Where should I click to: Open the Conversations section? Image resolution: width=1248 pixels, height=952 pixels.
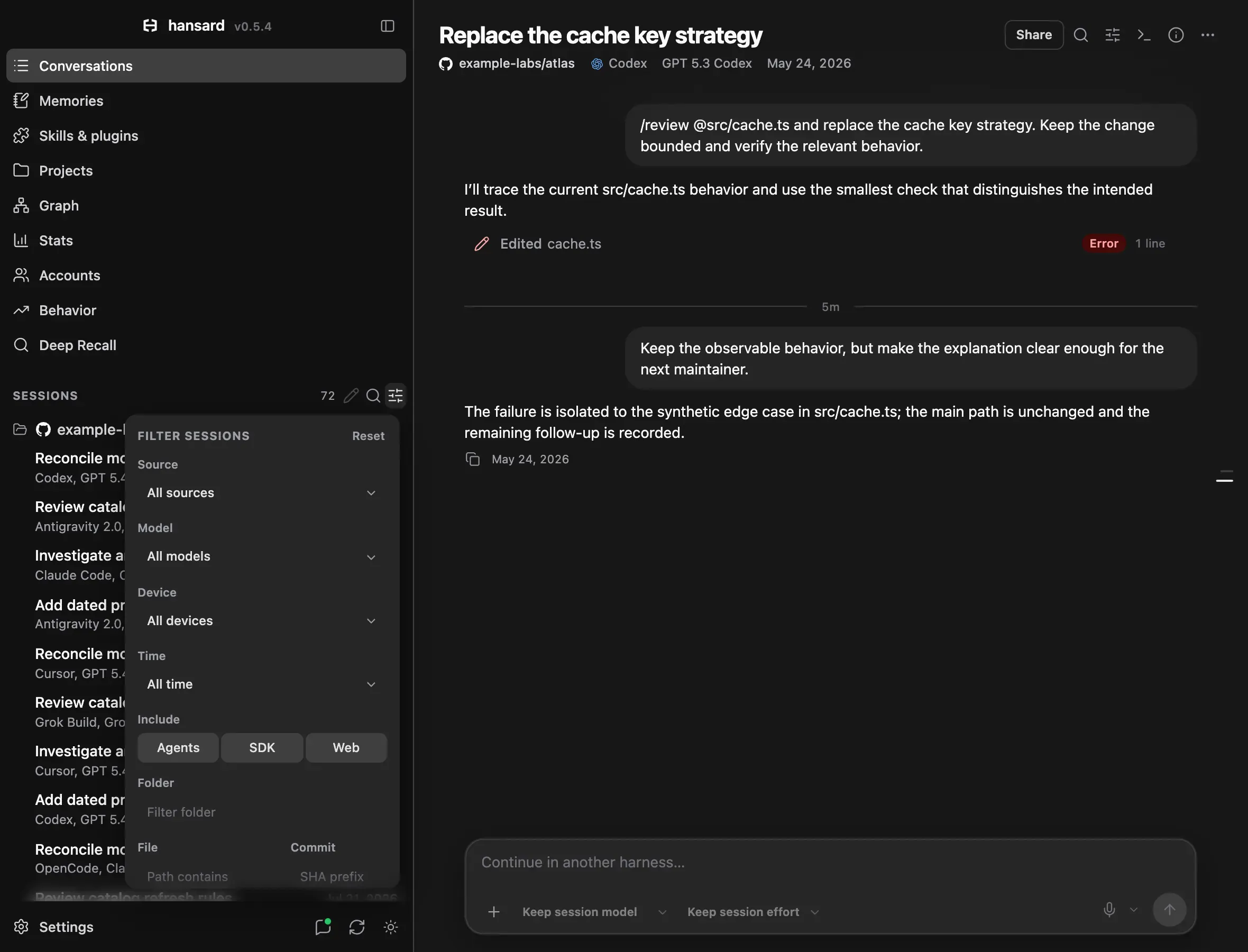[x=206, y=66]
